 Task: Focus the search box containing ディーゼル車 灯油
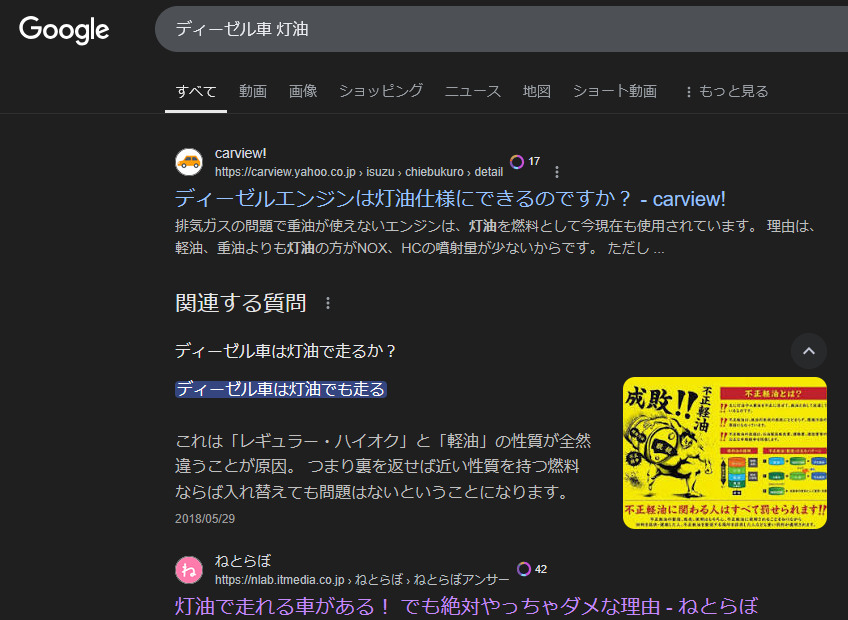[501, 29]
